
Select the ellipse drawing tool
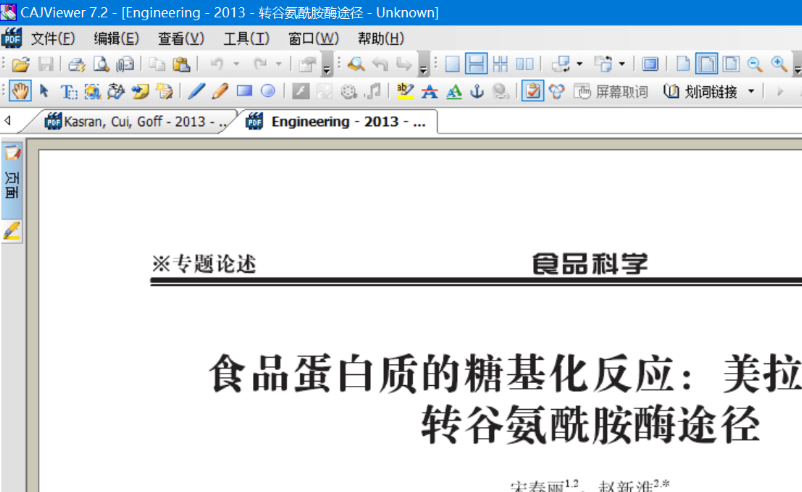click(268, 92)
